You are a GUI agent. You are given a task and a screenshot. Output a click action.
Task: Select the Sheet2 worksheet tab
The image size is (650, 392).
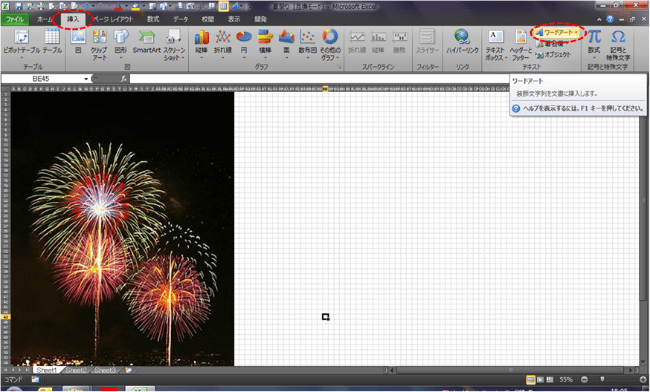point(76,370)
